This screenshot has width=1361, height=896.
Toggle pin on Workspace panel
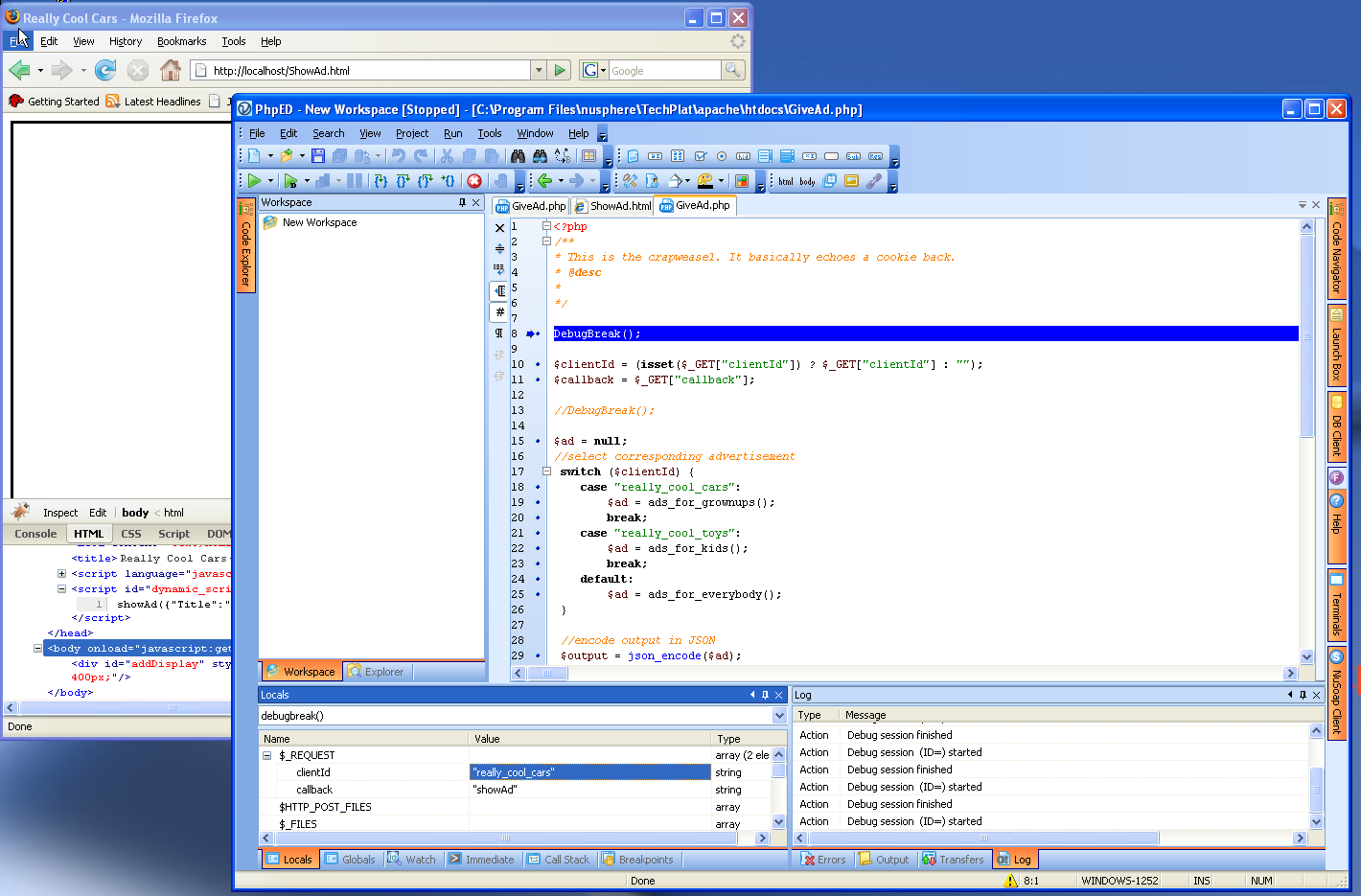pos(462,202)
